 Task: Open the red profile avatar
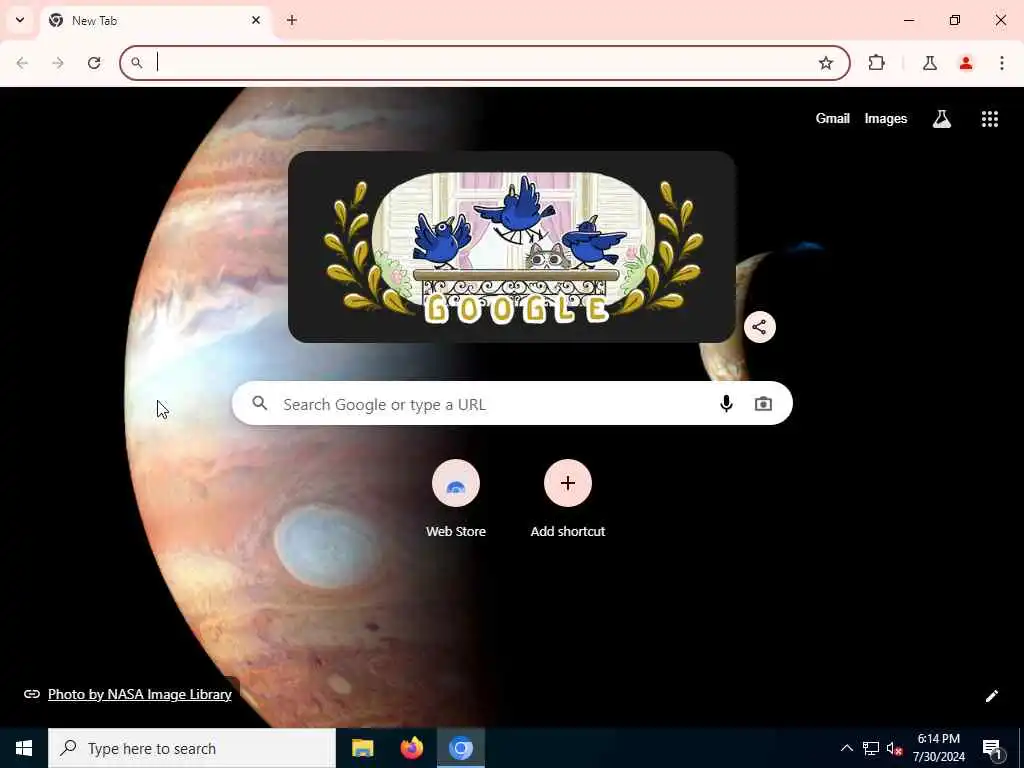point(966,63)
